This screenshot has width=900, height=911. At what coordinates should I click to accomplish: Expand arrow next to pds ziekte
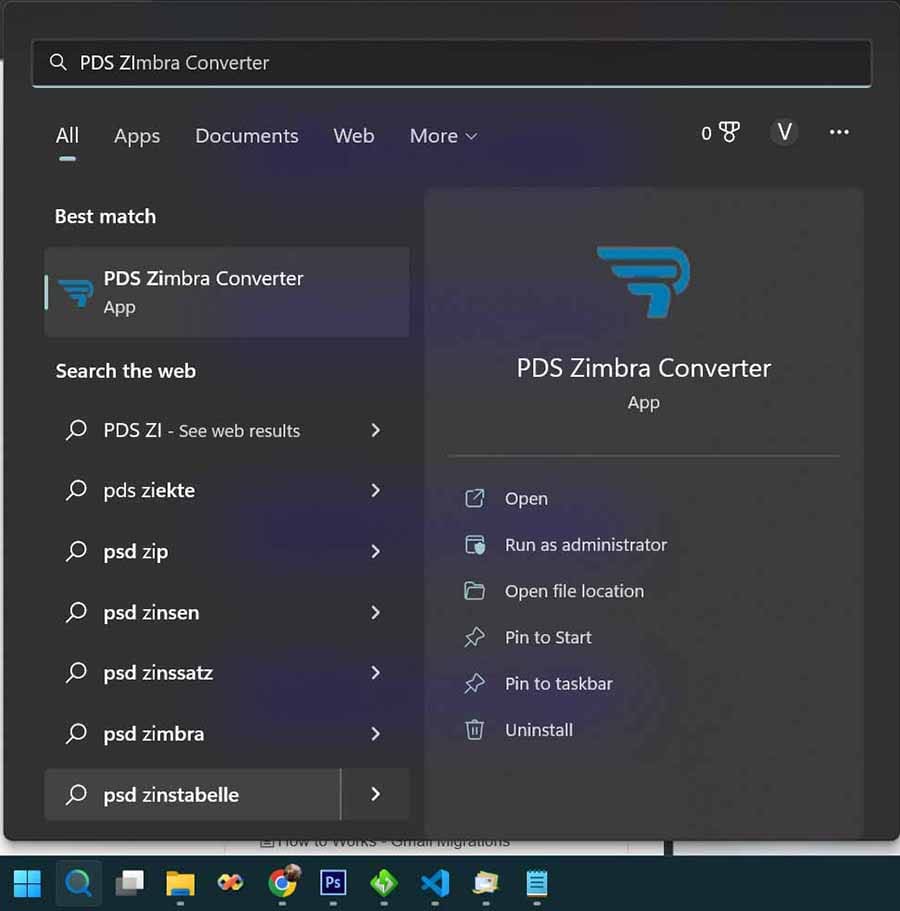pyautogui.click(x=375, y=490)
